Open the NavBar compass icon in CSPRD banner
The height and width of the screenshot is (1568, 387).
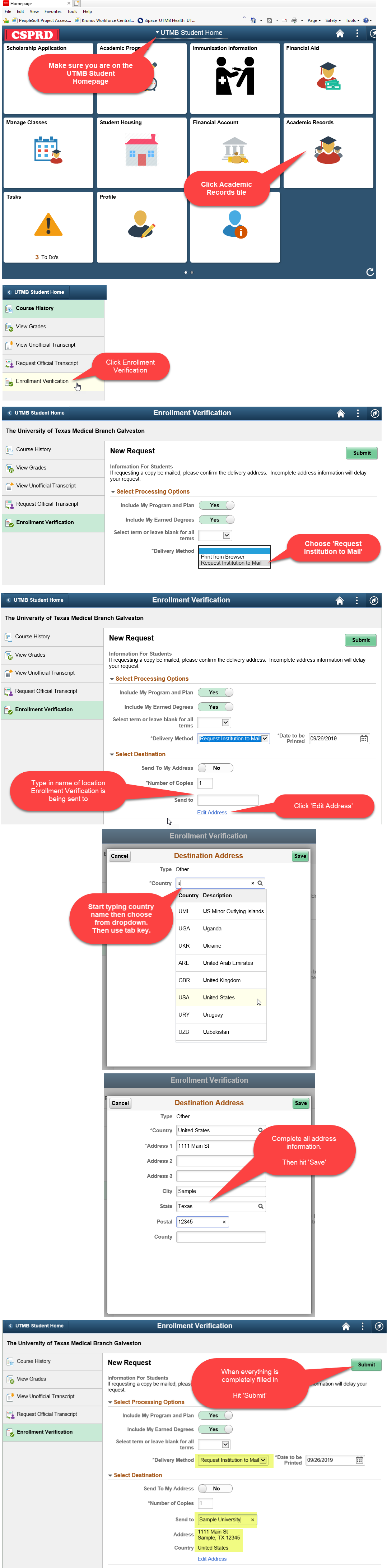pos(373,33)
